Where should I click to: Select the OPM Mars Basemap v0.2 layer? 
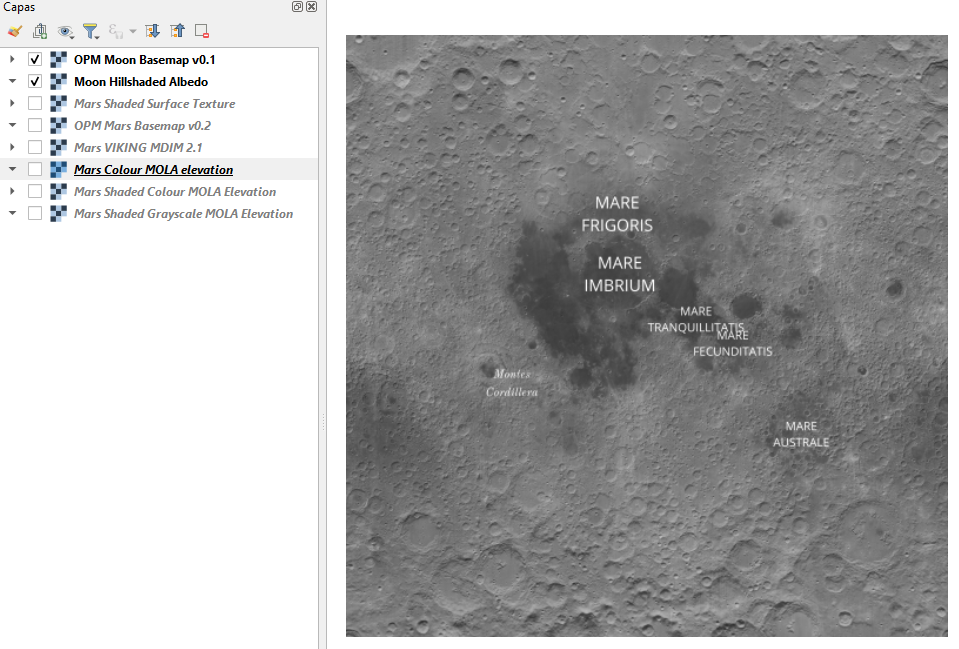tap(142, 126)
